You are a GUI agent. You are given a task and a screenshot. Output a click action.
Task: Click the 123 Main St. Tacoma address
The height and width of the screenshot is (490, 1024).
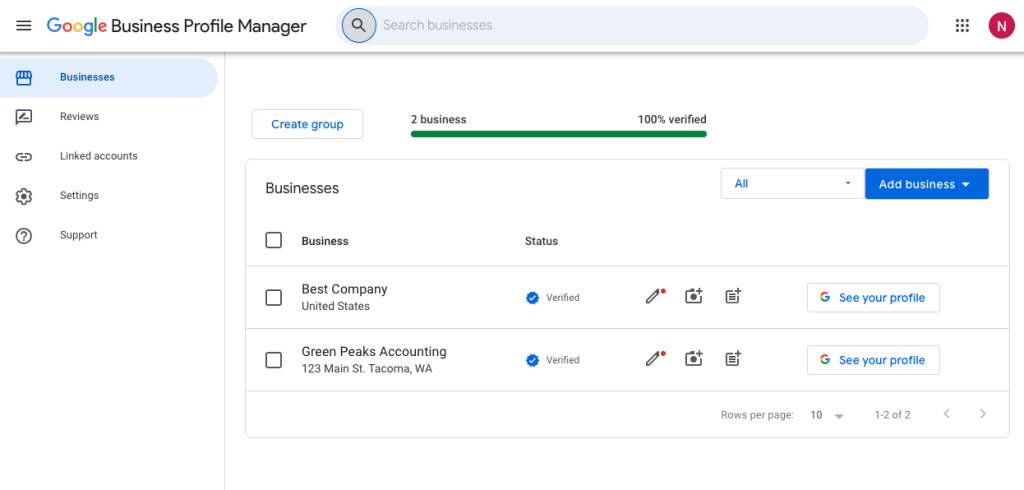(x=366, y=369)
